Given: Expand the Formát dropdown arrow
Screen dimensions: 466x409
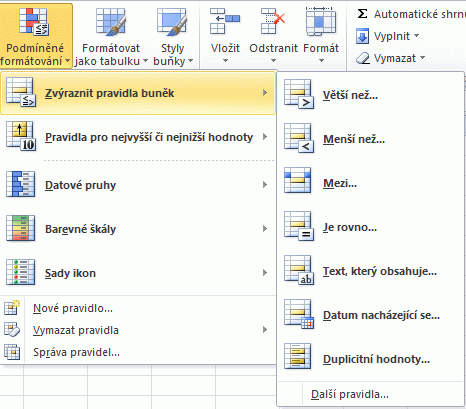Looking at the screenshot, I should pyautogui.click(x=321, y=61).
